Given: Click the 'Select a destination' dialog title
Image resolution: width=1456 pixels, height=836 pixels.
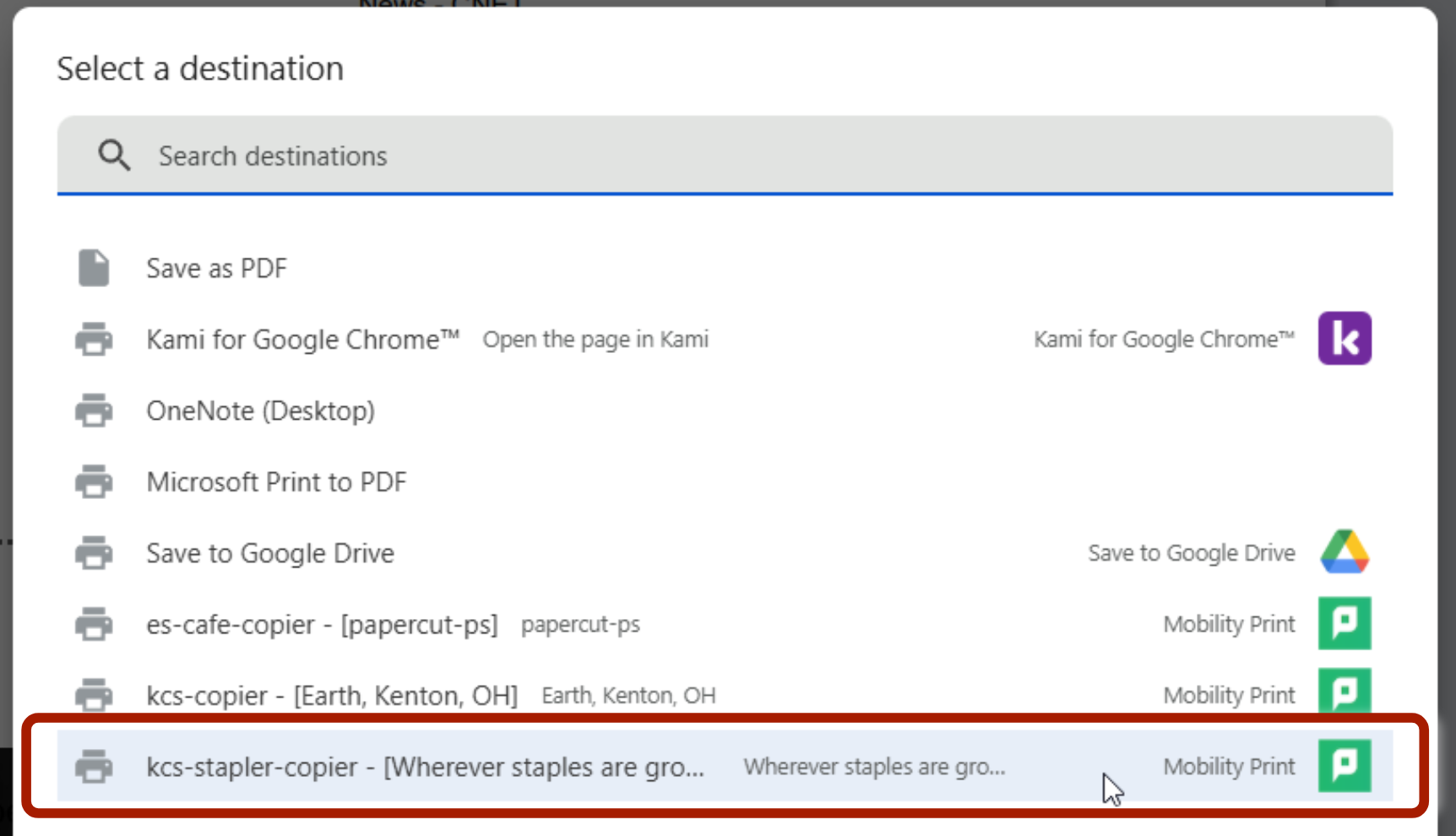Looking at the screenshot, I should tap(200, 68).
